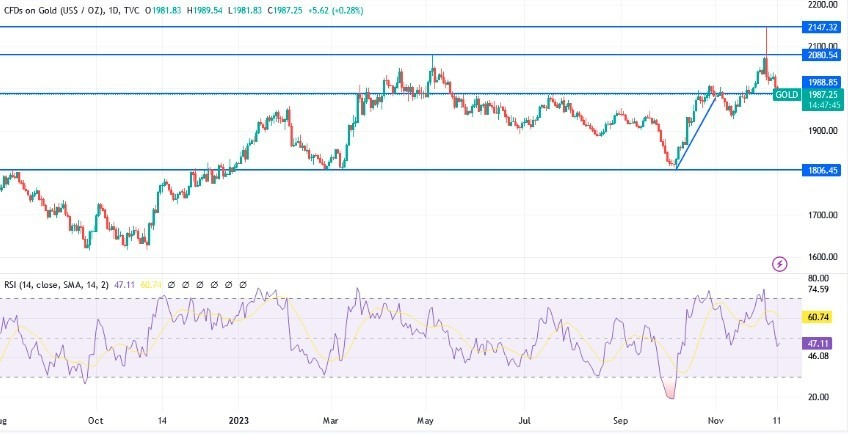Open the RSI (14, close, SMA, 14, 2) legend
The height and width of the screenshot is (434, 848).
[57, 285]
